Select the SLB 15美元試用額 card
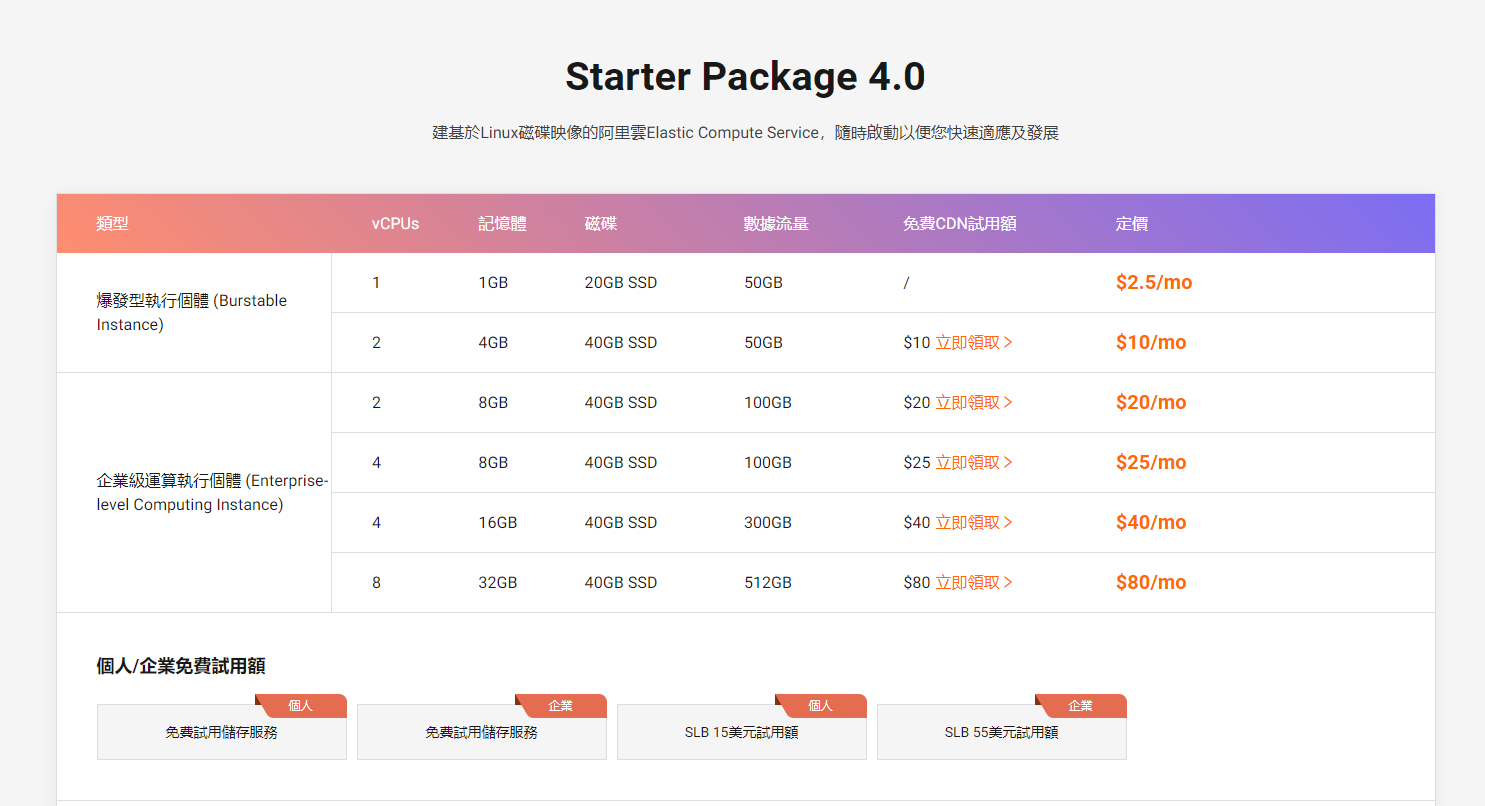 pos(742,732)
